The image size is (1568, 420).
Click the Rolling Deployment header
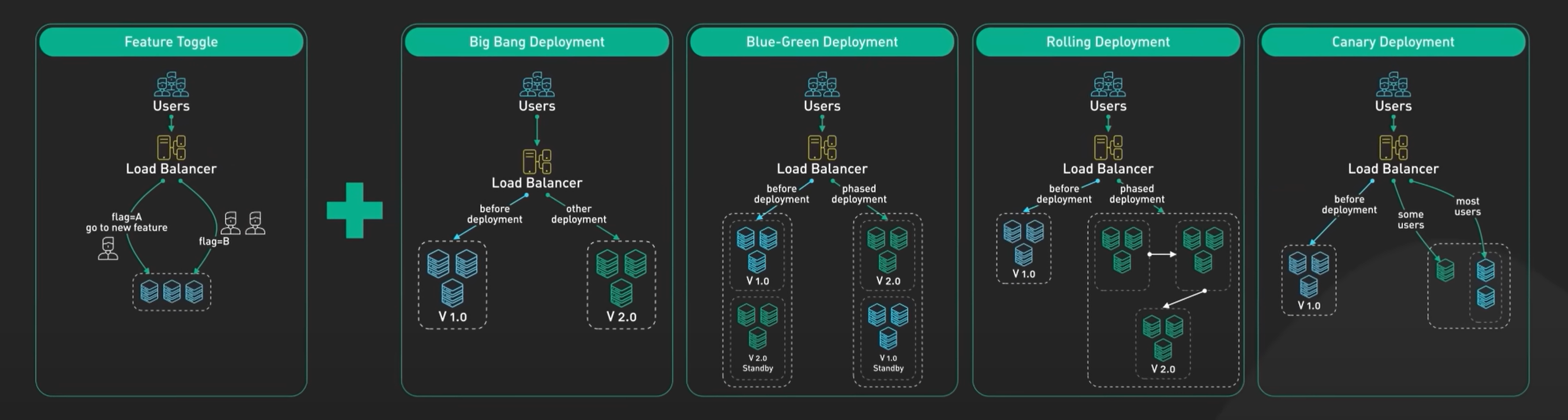pos(1108,42)
